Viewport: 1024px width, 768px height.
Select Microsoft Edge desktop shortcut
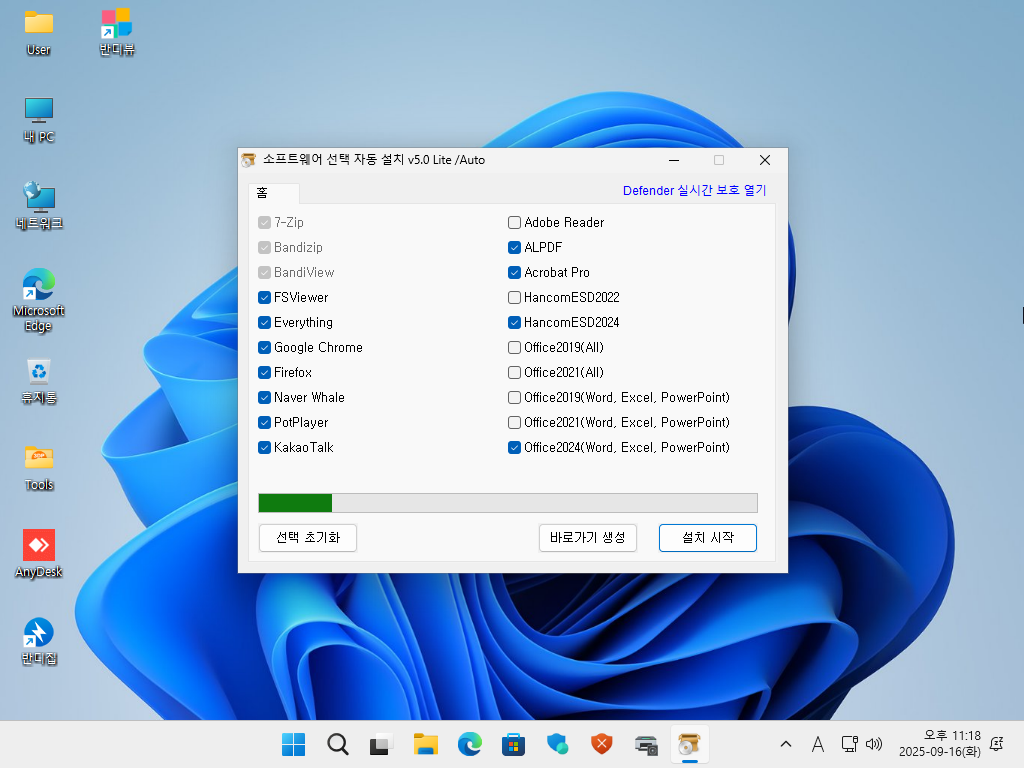tap(39, 300)
